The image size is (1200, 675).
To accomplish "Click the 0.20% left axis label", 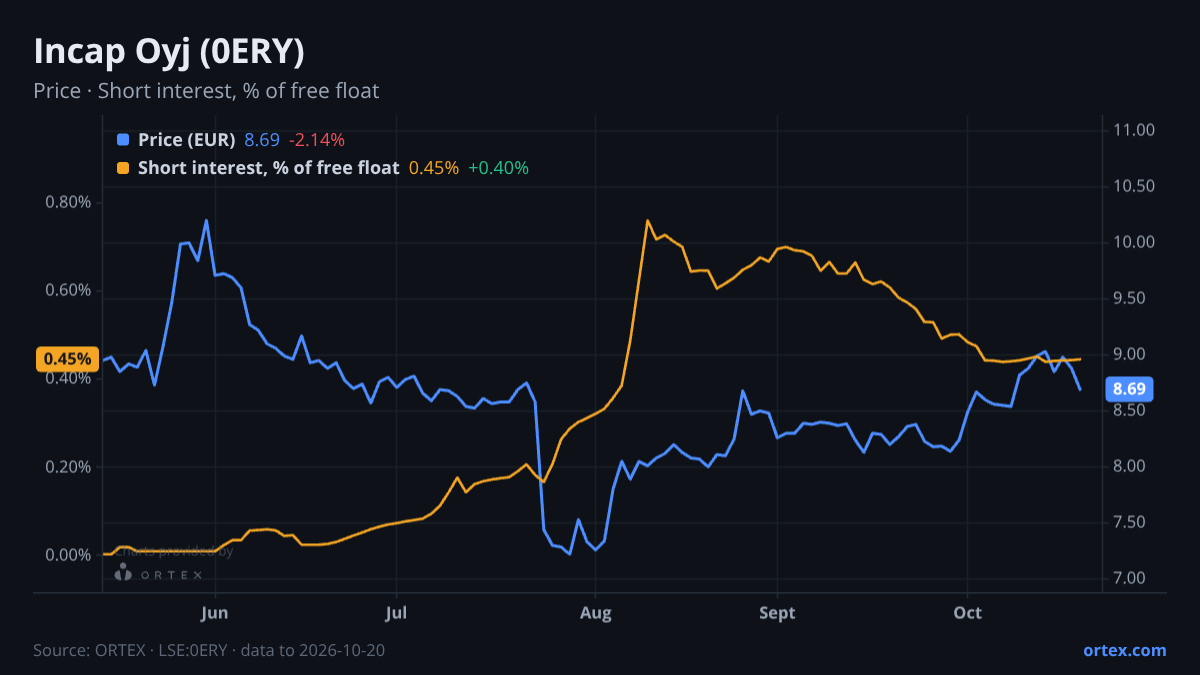I will [68, 467].
